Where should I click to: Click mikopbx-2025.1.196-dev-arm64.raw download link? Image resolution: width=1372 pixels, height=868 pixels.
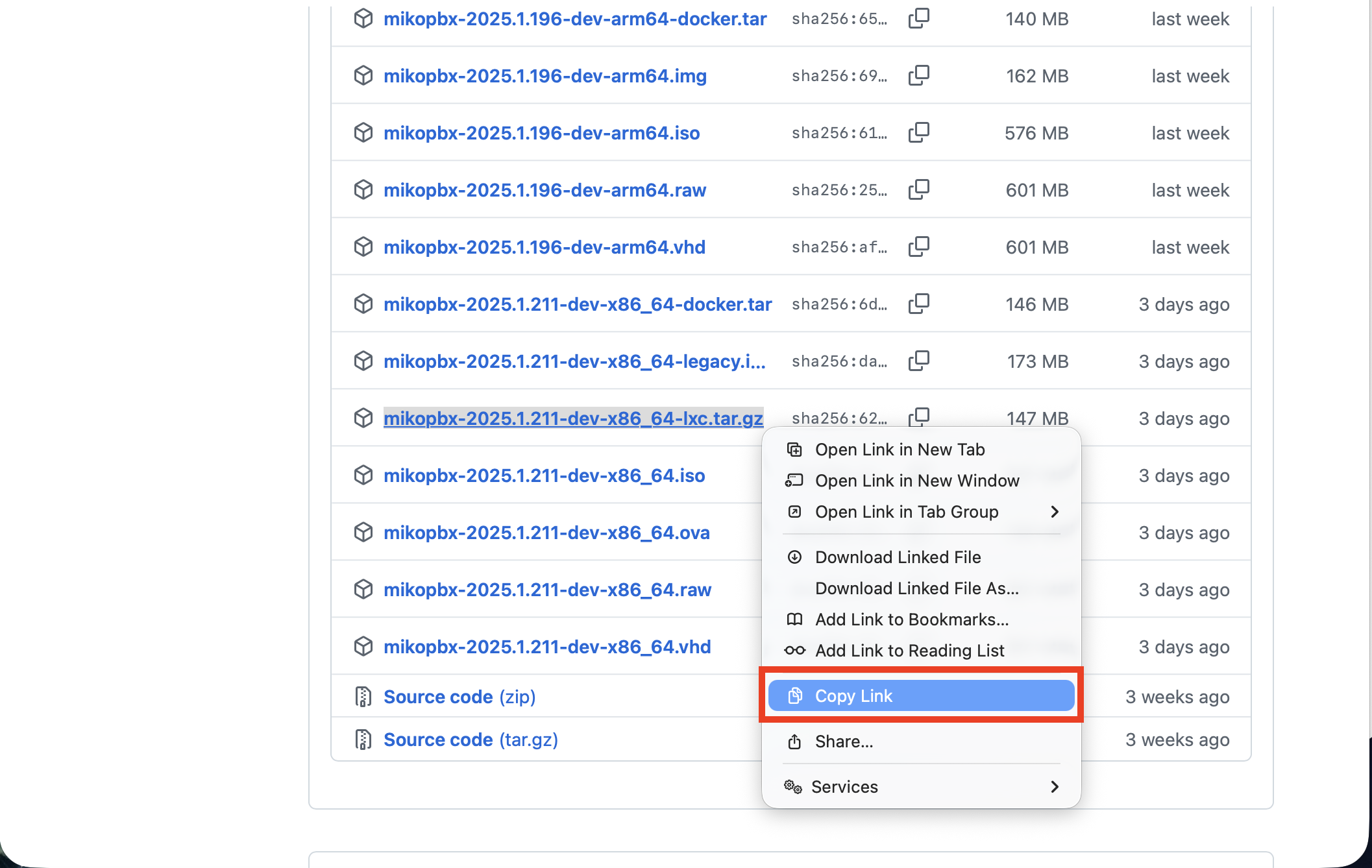coord(545,190)
